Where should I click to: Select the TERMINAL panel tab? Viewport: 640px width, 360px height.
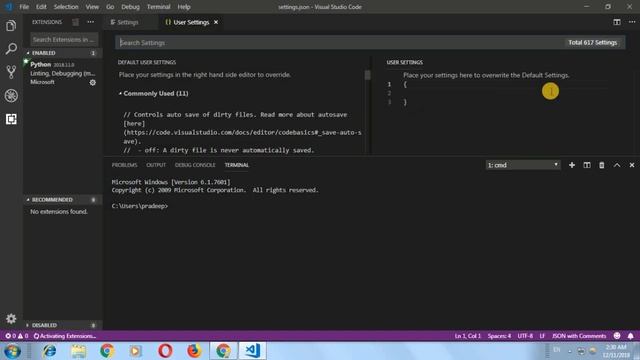[236, 165]
